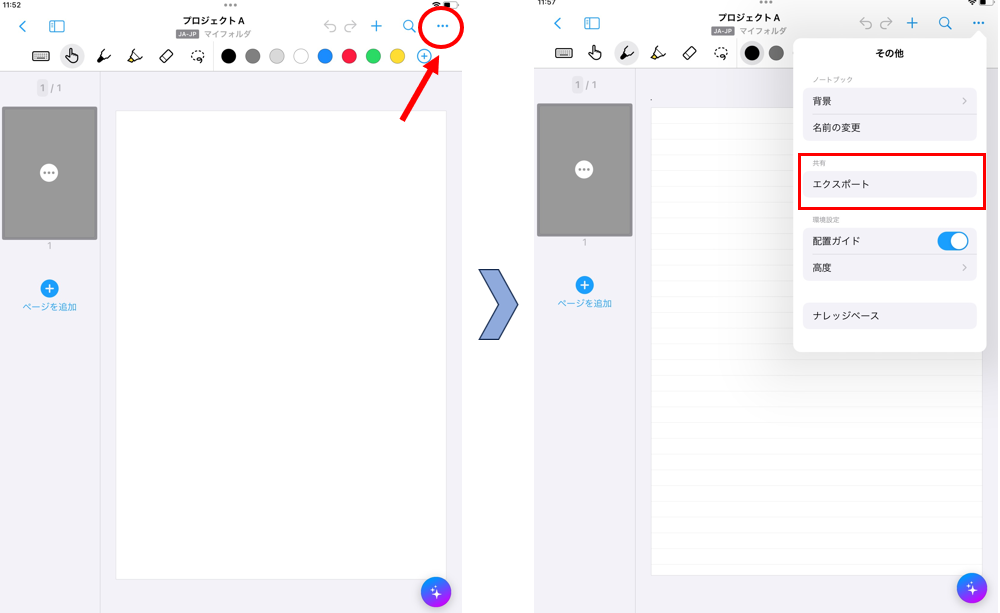Tap the Undo icon
This screenshot has height=613, width=1000.
click(329, 27)
